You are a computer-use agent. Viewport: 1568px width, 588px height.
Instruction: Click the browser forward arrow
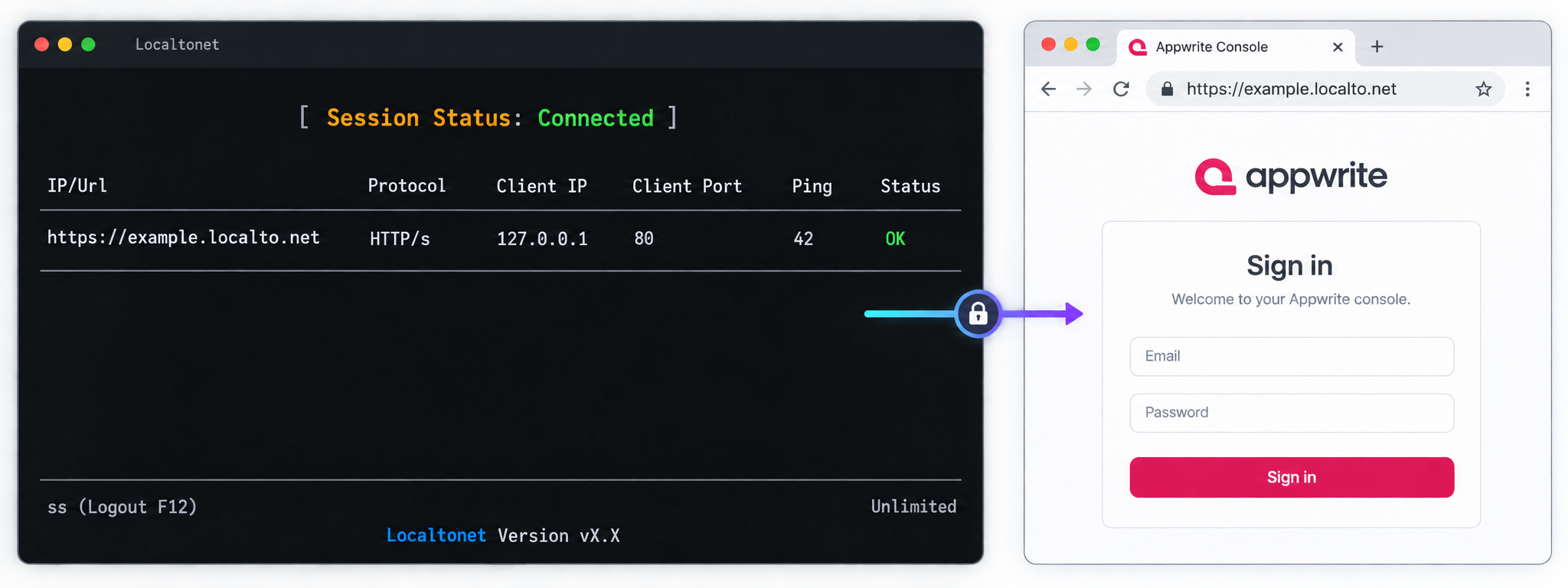pyautogui.click(x=1084, y=90)
